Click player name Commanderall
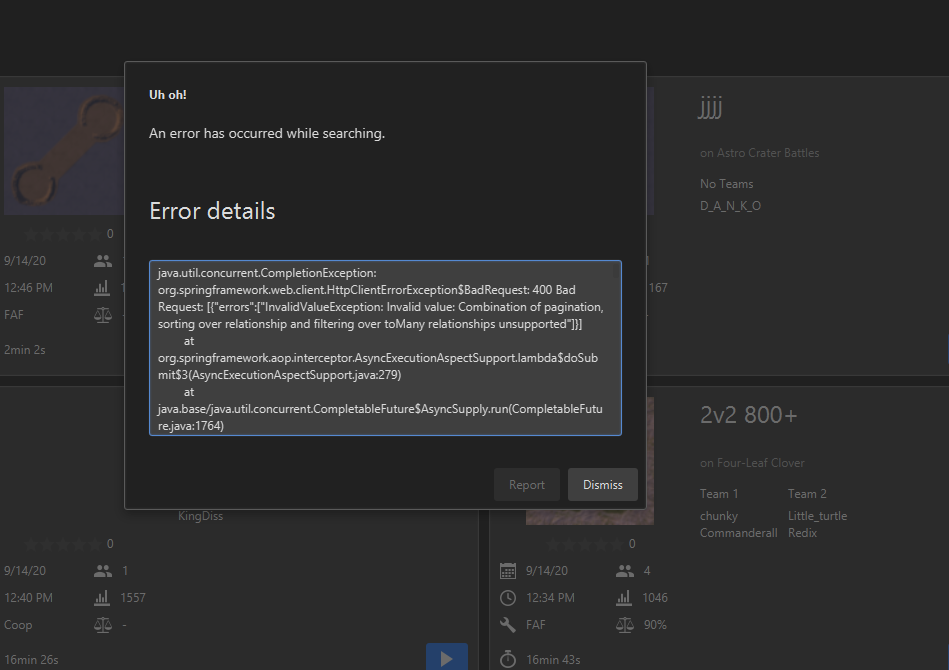The image size is (949, 670). pyautogui.click(x=738, y=533)
